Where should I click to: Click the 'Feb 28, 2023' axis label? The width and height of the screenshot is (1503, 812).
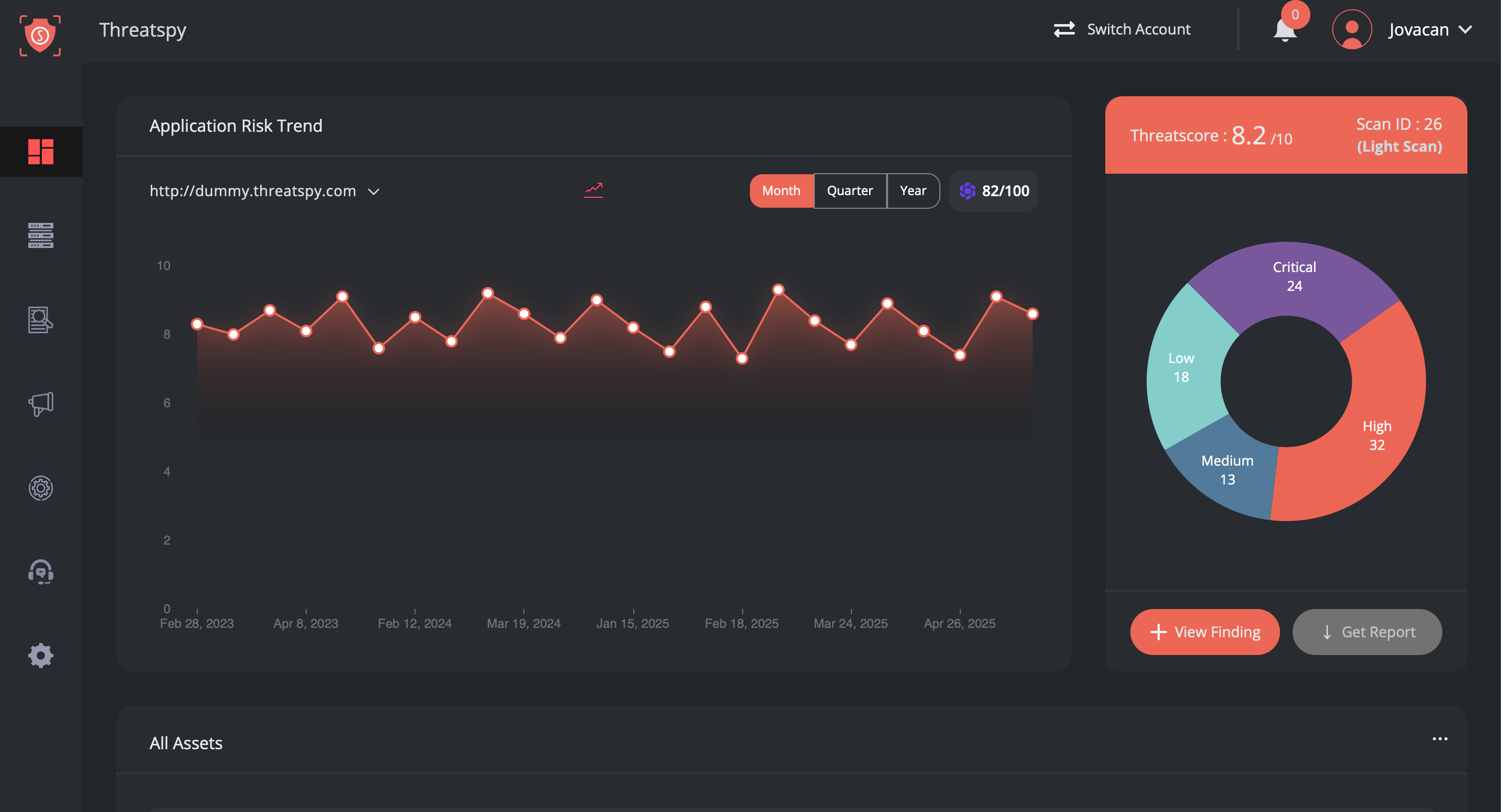tap(197, 624)
